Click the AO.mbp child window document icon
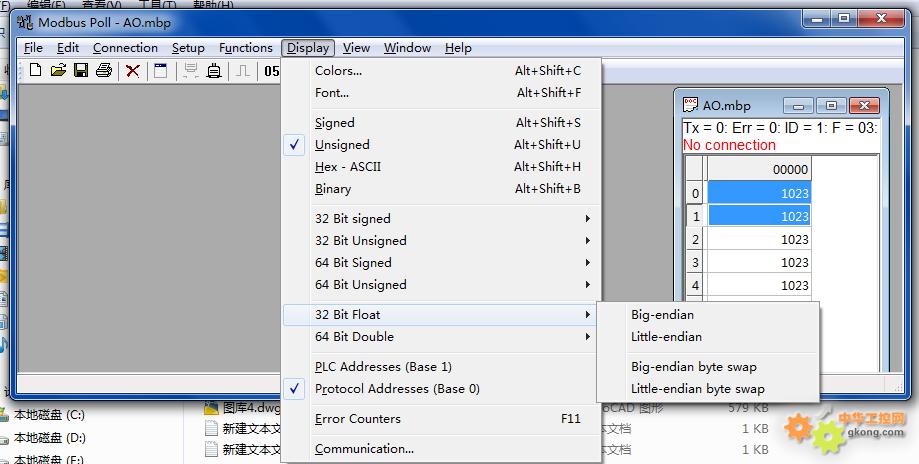 click(x=690, y=105)
